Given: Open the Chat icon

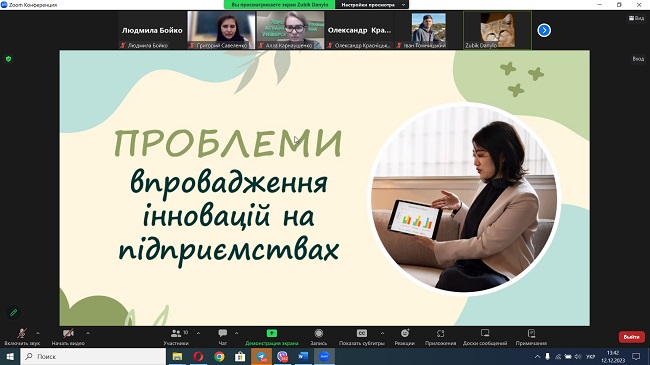Looking at the screenshot, I should 223,333.
